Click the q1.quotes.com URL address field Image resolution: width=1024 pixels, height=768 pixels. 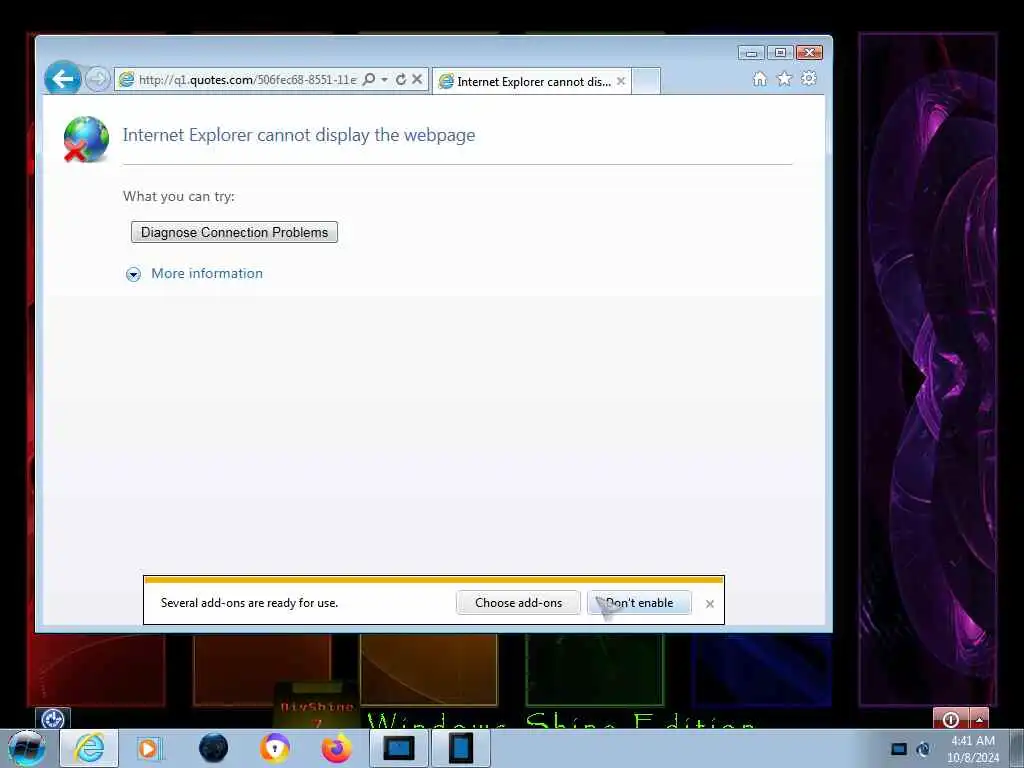coord(248,80)
